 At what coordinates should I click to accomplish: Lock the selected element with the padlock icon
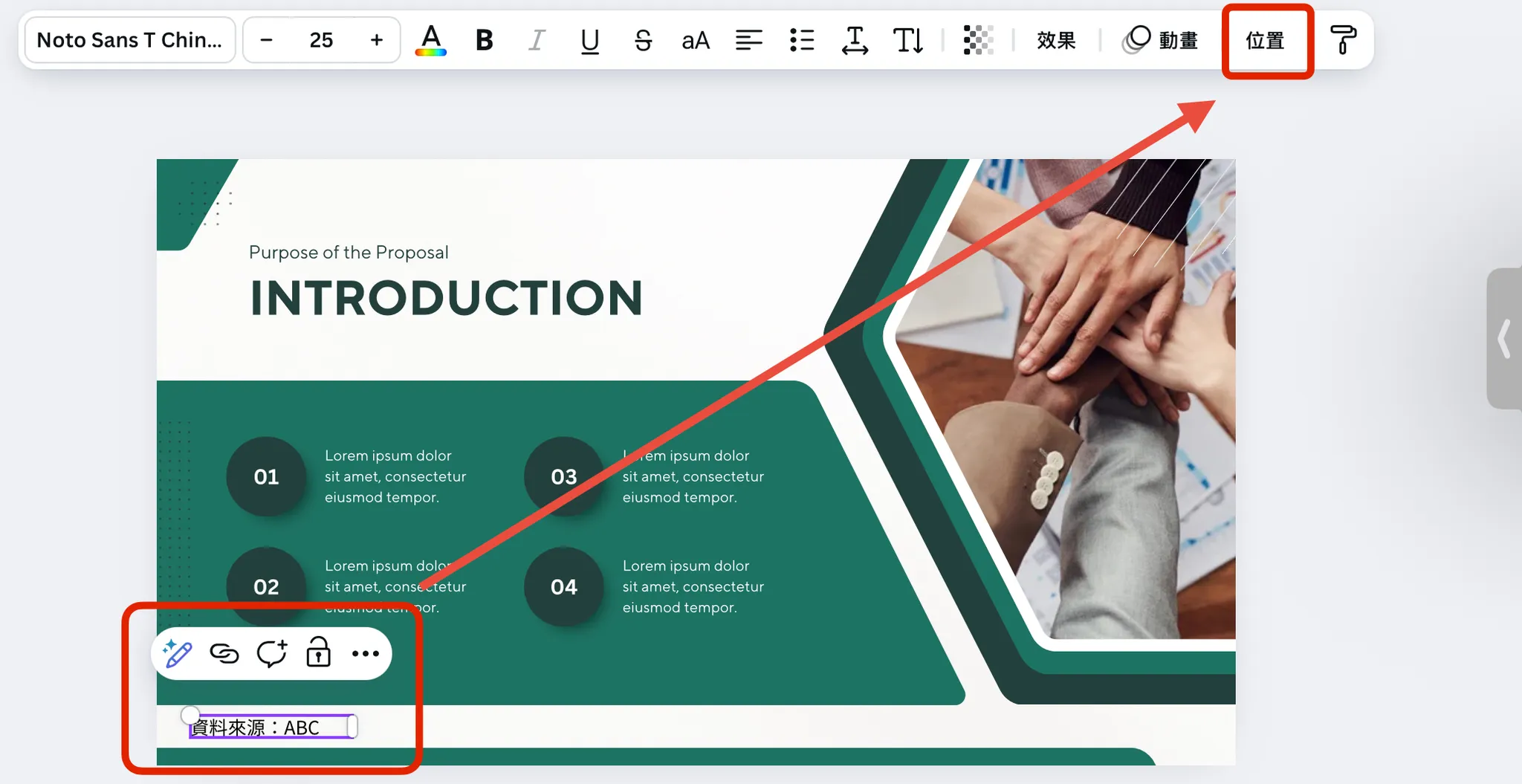[317, 654]
